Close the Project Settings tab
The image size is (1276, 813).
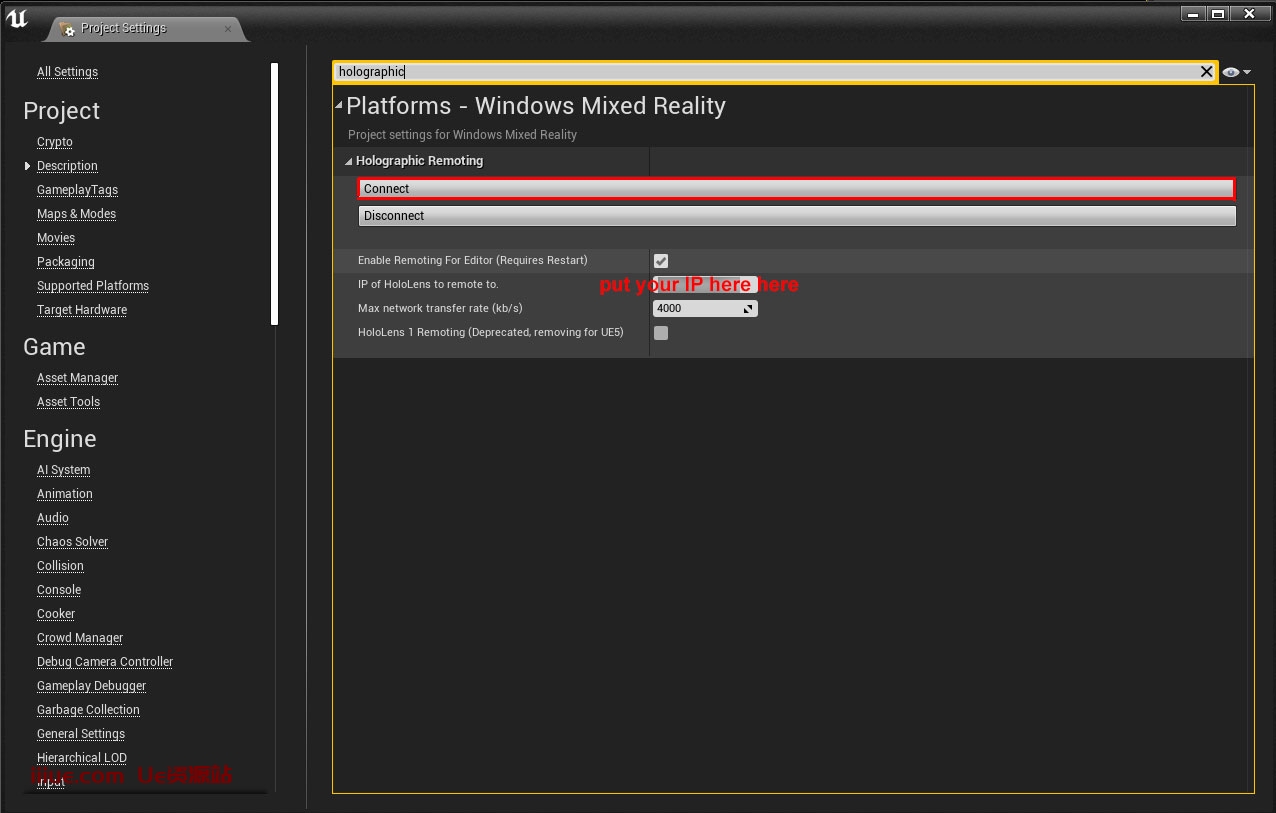(x=228, y=29)
